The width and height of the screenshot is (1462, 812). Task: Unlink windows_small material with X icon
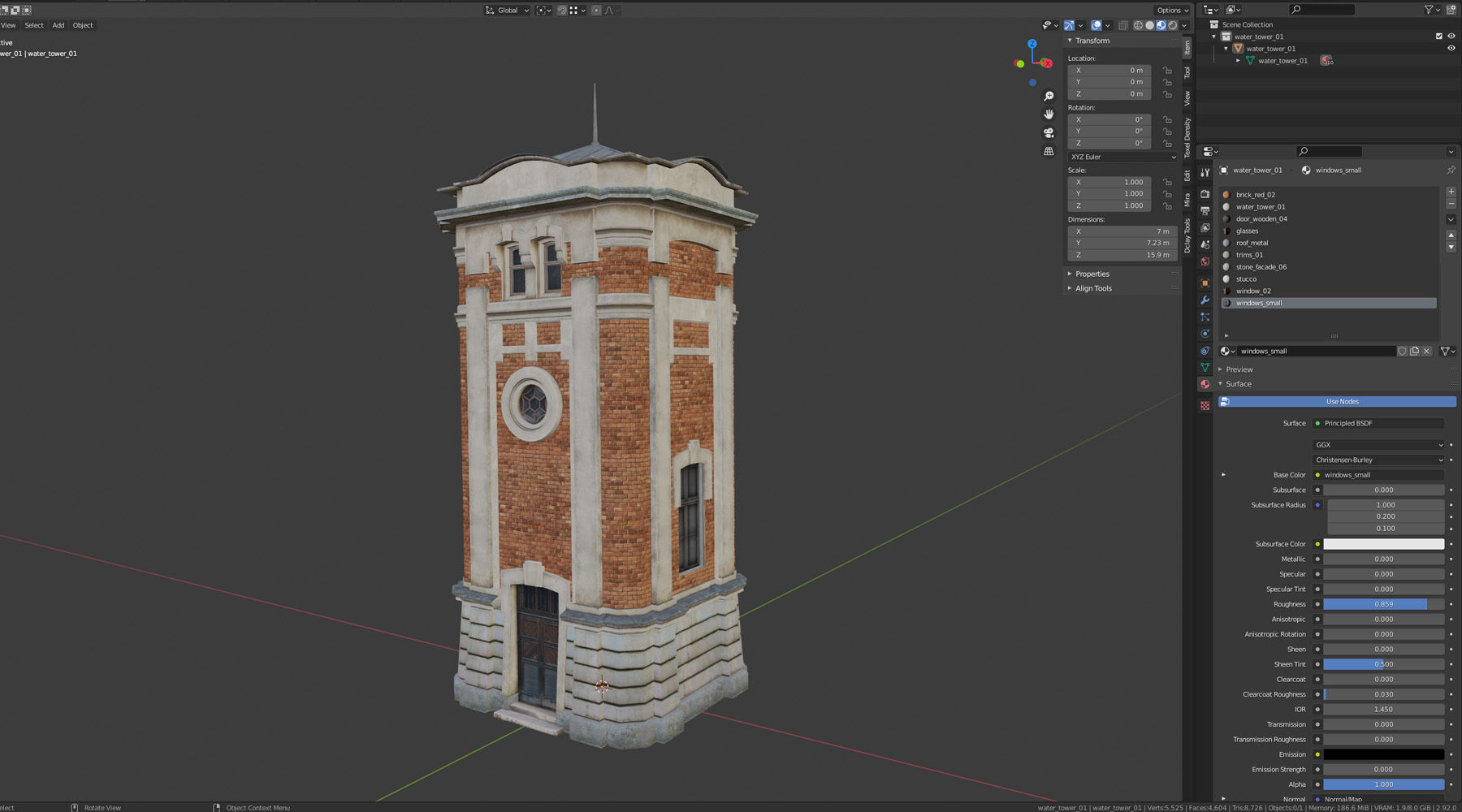(1426, 352)
